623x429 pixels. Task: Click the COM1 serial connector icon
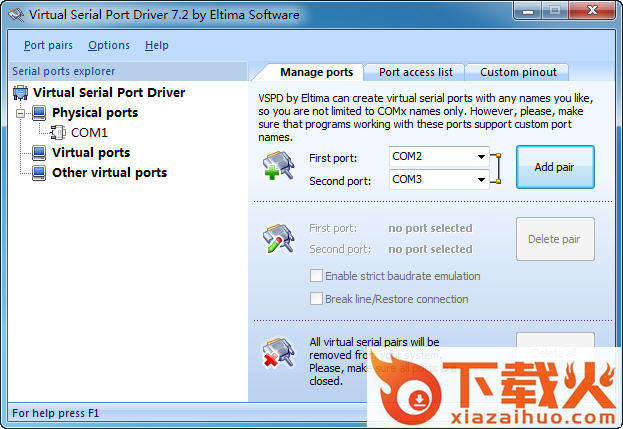tap(58, 133)
